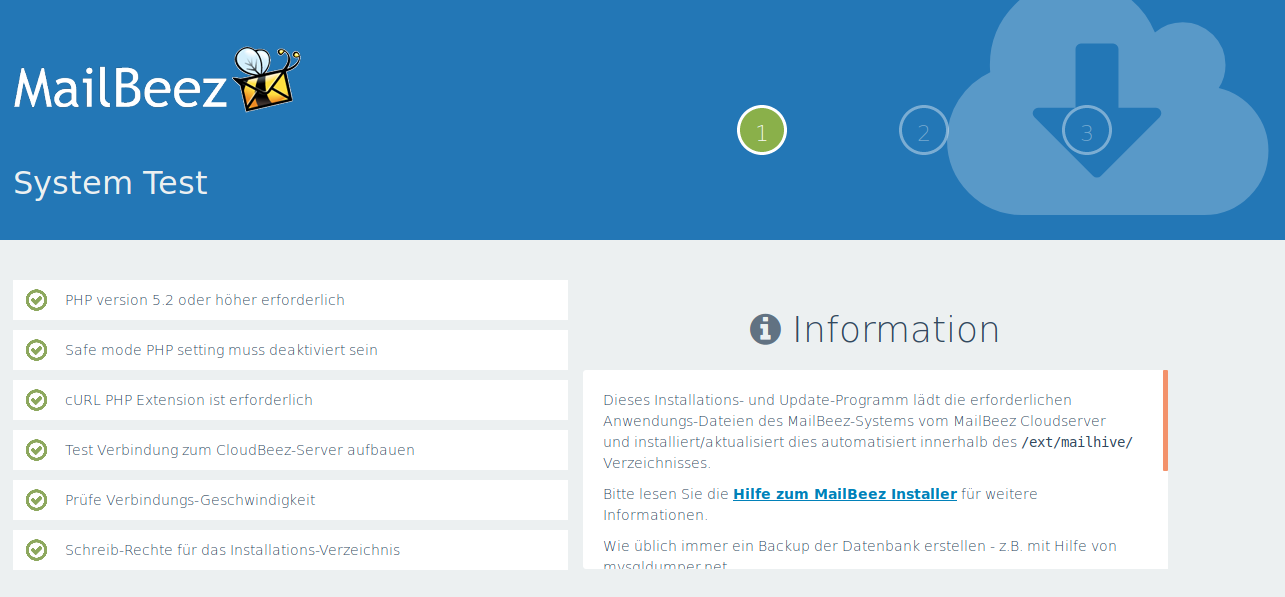The width and height of the screenshot is (1285, 597).
Task: Click the orange scrollbar in the Information box
Action: pyautogui.click(x=1165, y=420)
